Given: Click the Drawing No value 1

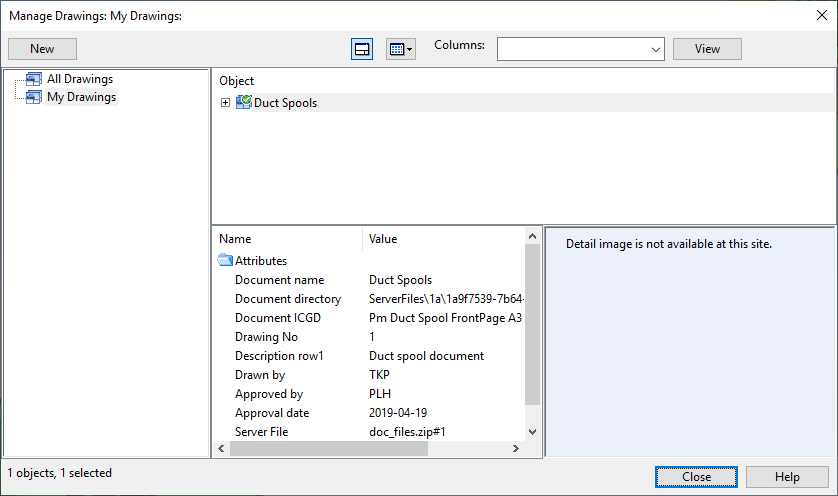Looking at the screenshot, I should coord(372,337).
